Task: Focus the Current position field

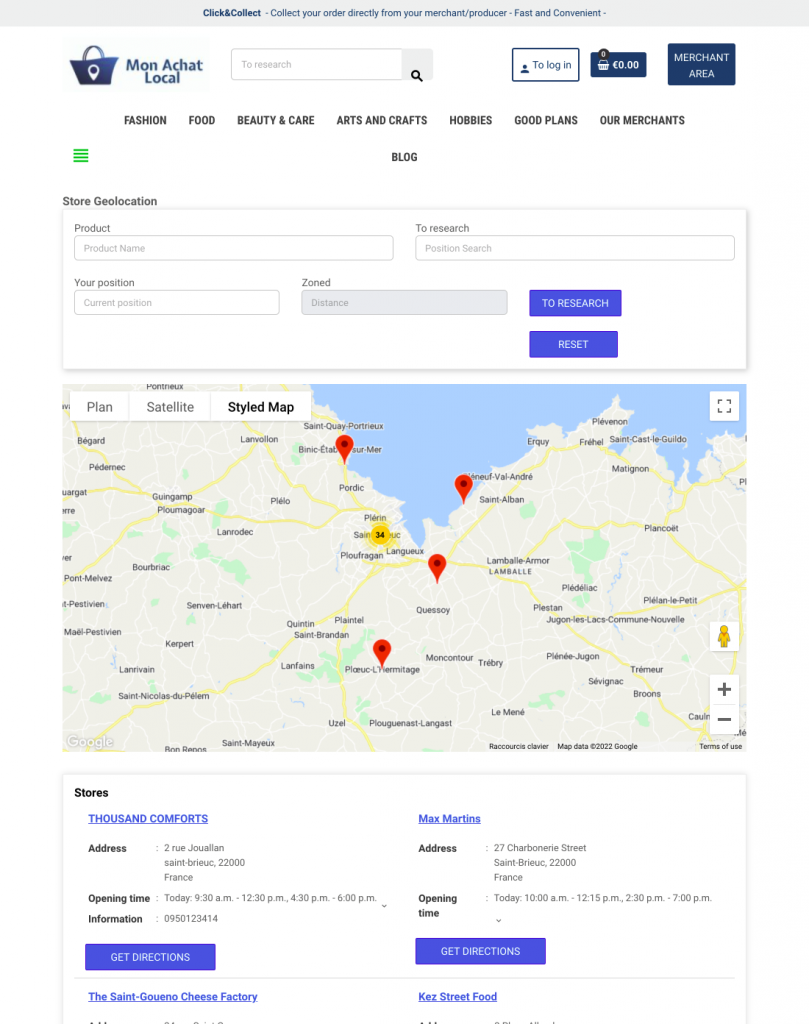Action: [177, 302]
